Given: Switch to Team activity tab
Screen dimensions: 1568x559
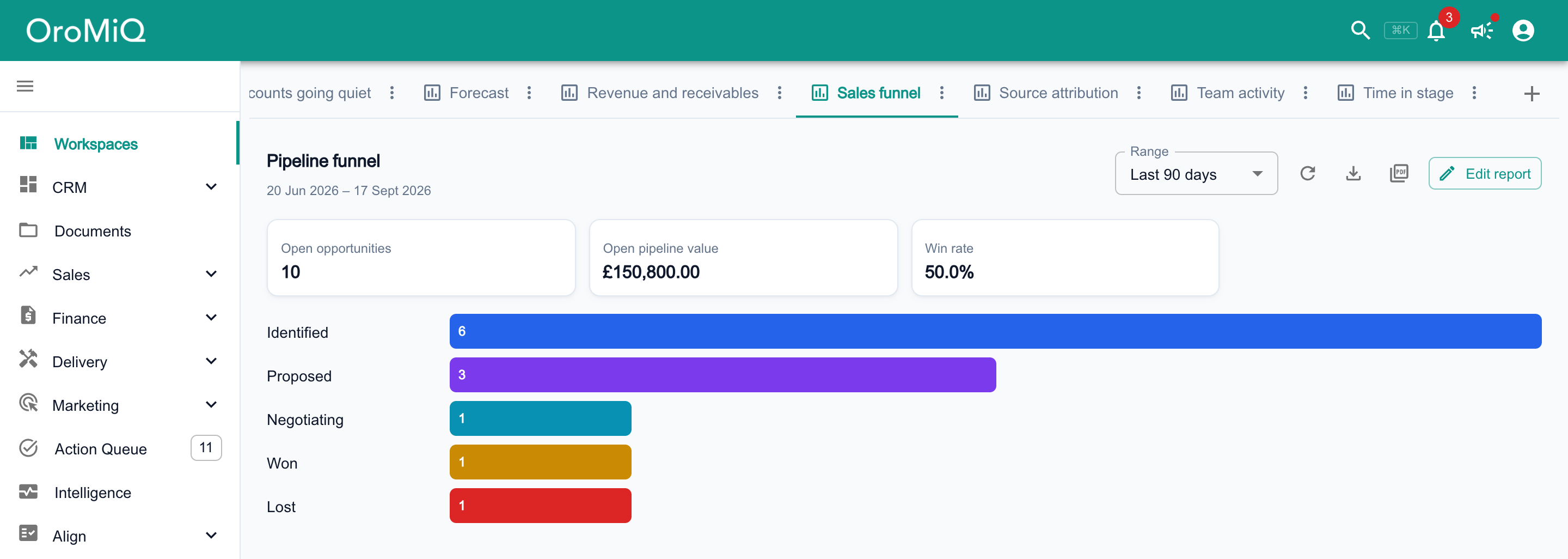Looking at the screenshot, I should [1228, 93].
